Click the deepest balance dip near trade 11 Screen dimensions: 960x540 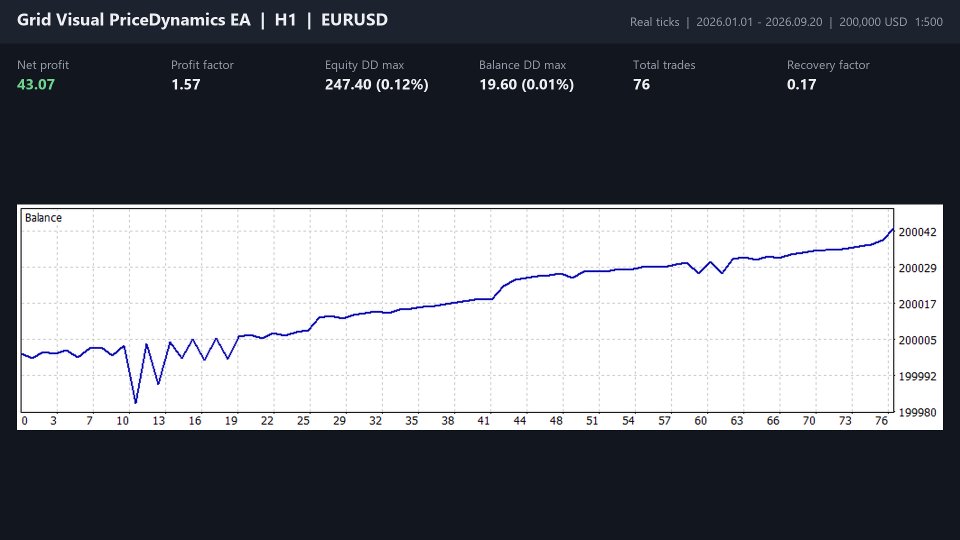point(135,402)
